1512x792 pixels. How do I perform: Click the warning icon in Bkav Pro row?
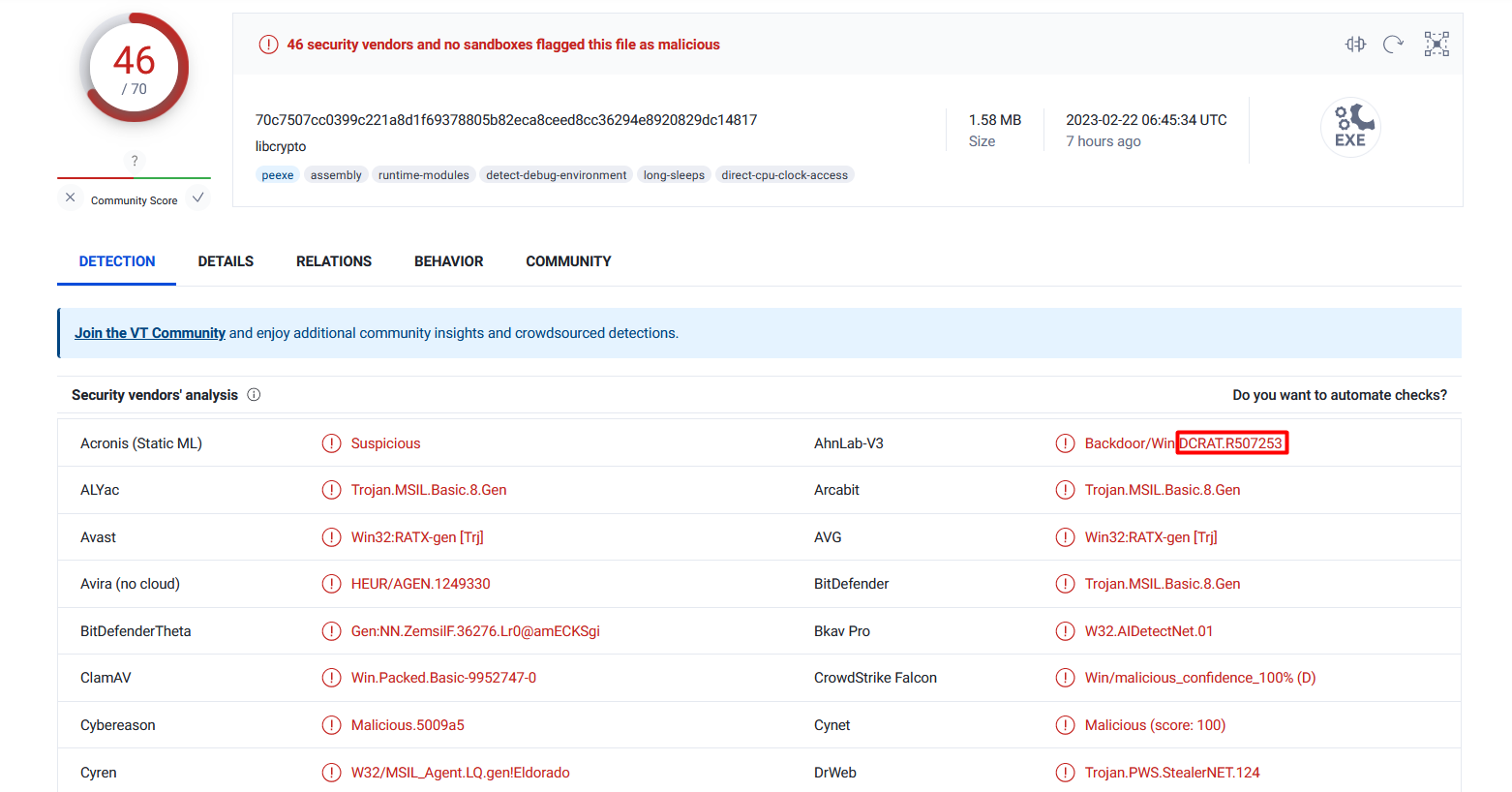tap(1065, 631)
